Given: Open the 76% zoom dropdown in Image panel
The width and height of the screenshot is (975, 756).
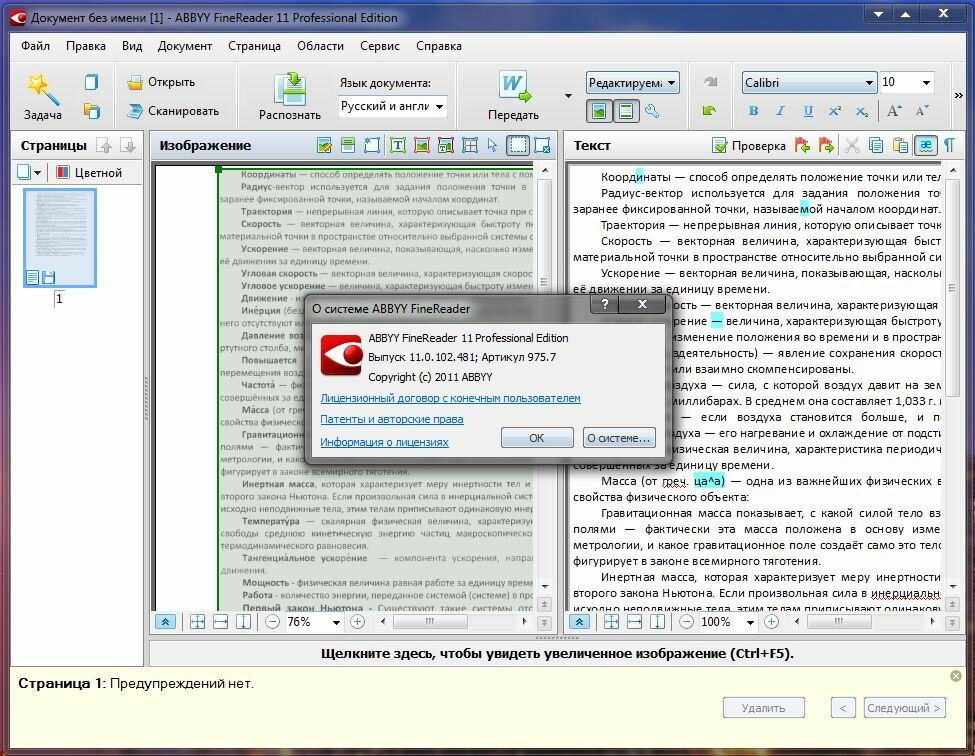Looking at the screenshot, I should [336, 622].
